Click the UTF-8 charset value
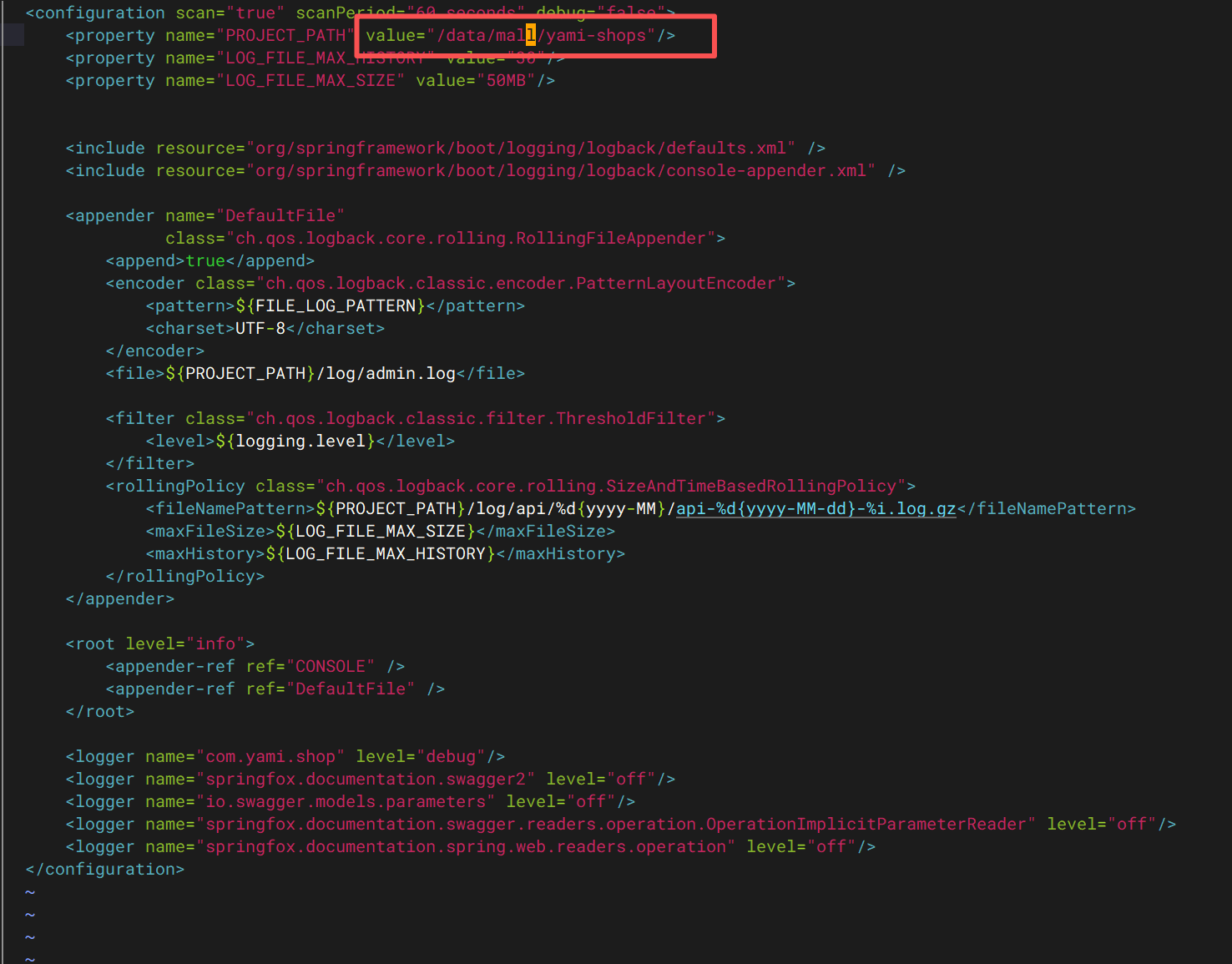This screenshot has width=1232, height=964. tap(260, 329)
